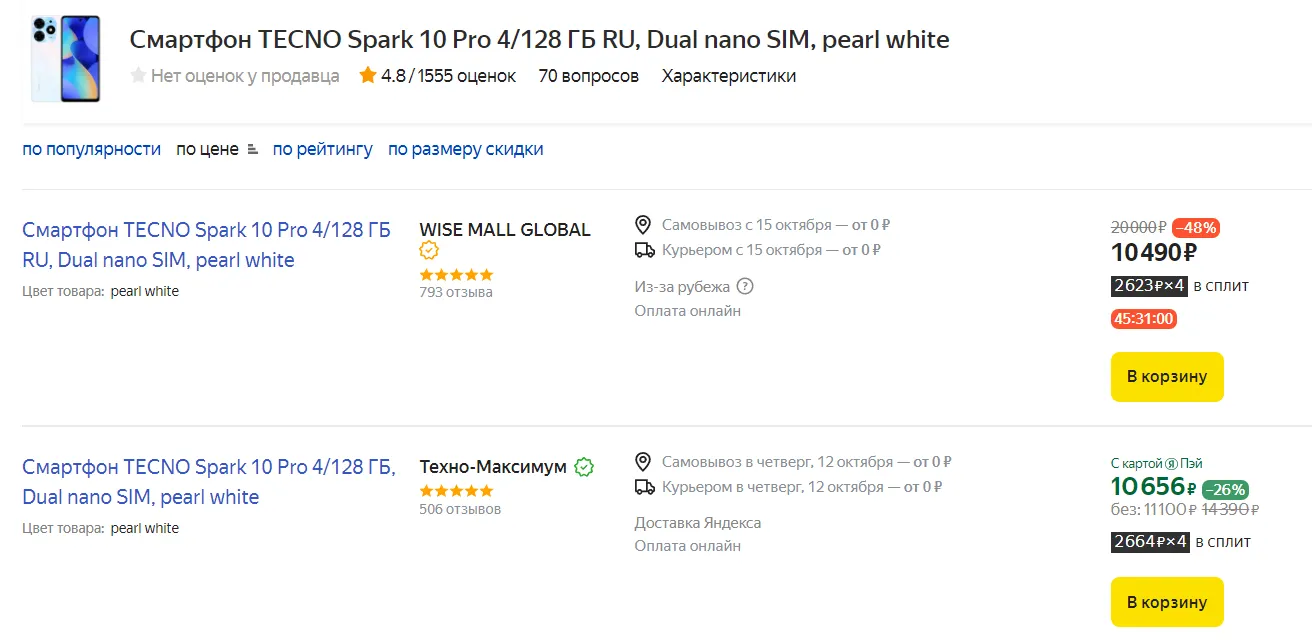Screen dimensions: 1312x644
Task: Sort offers by popularity
Action: 92,149
